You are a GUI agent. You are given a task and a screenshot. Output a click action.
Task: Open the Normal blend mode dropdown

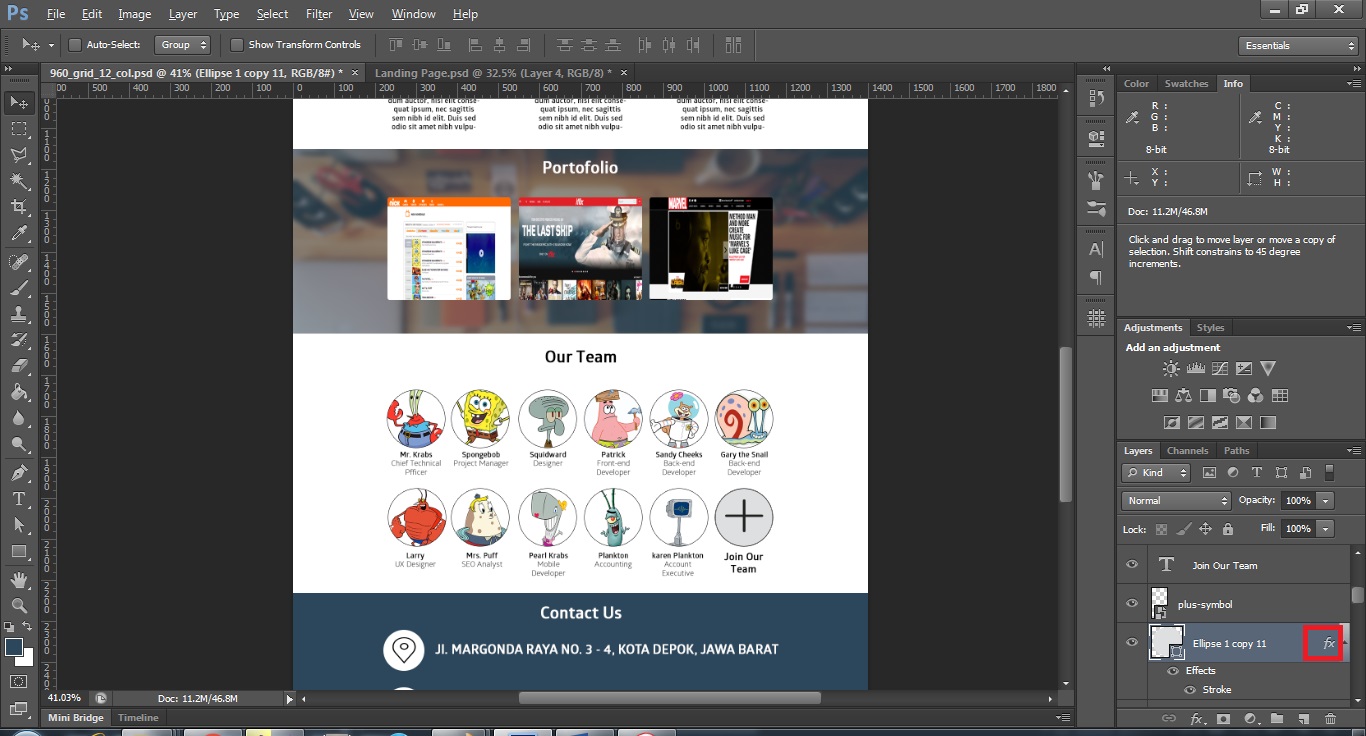1176,500
